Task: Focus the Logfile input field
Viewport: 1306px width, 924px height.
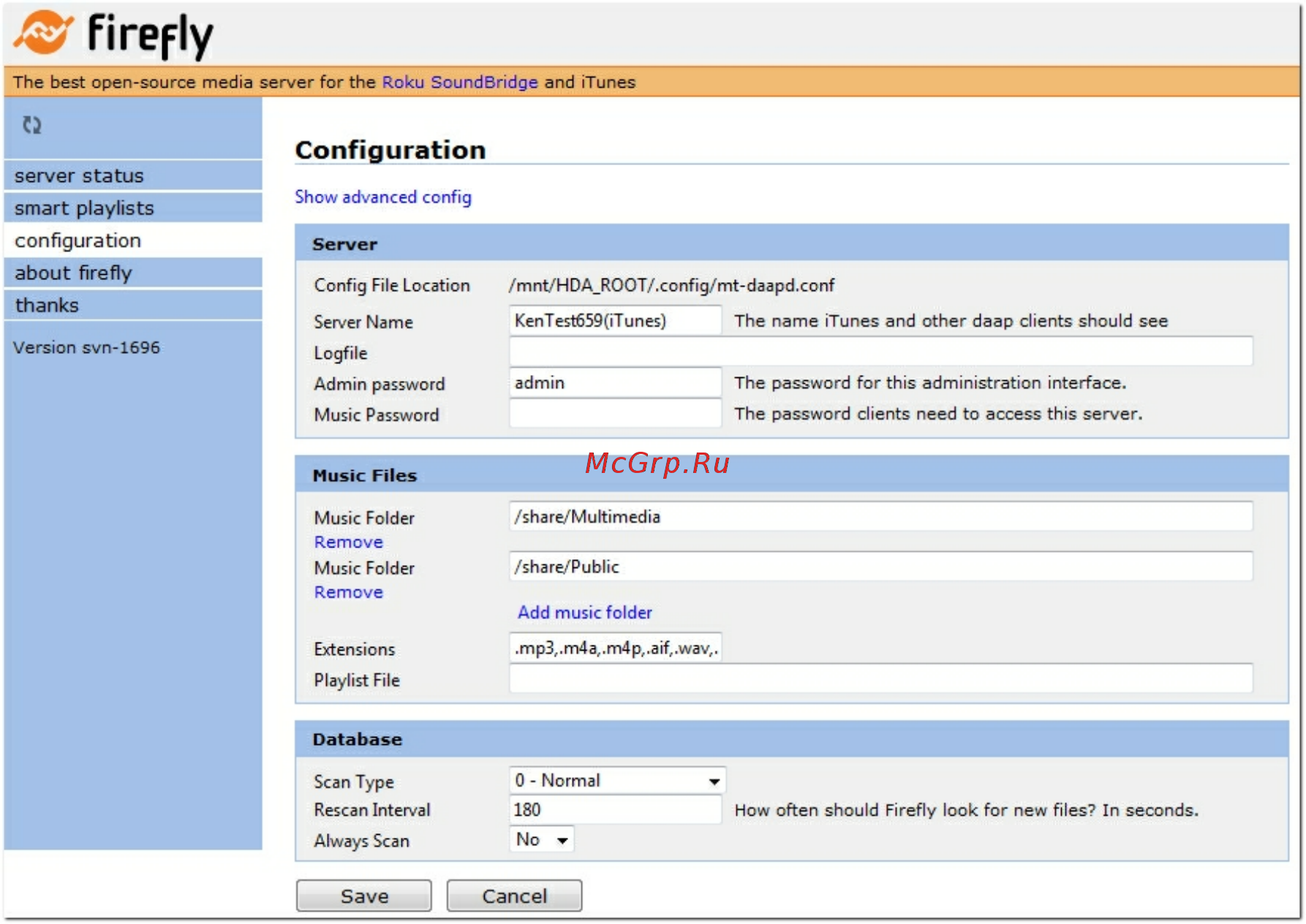Action: click(x=881, y=352)
